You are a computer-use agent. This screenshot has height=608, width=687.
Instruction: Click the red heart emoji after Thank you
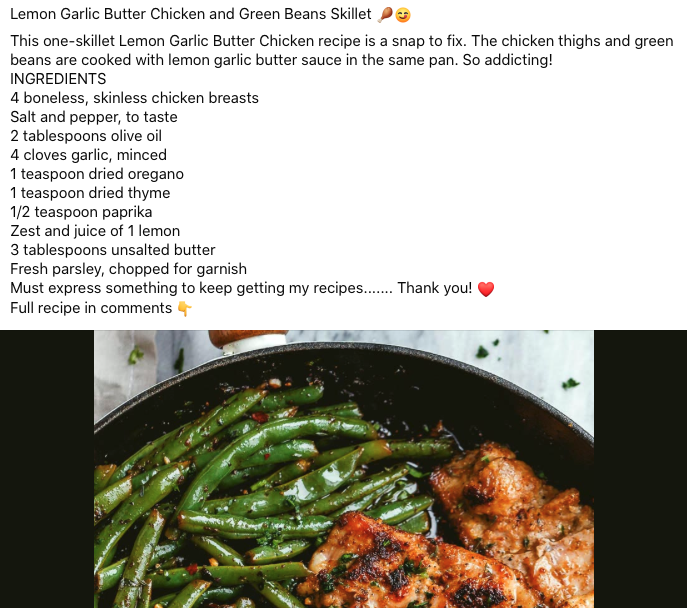point(485,289)
